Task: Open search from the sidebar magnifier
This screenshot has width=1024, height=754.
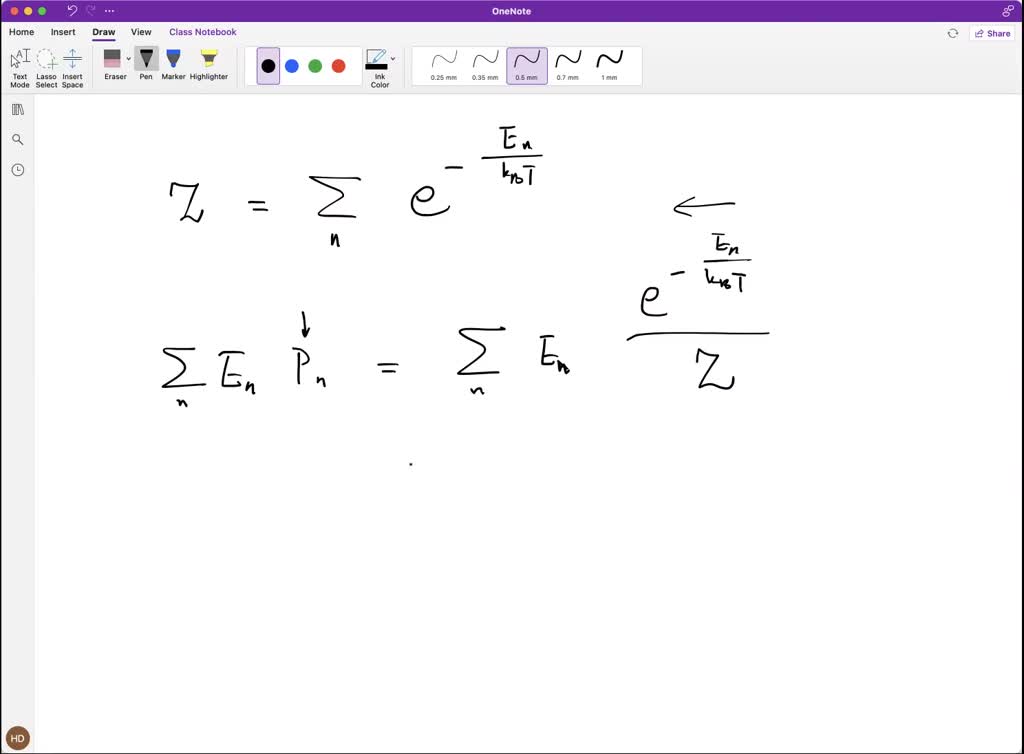Action: (x=17, y=140)
